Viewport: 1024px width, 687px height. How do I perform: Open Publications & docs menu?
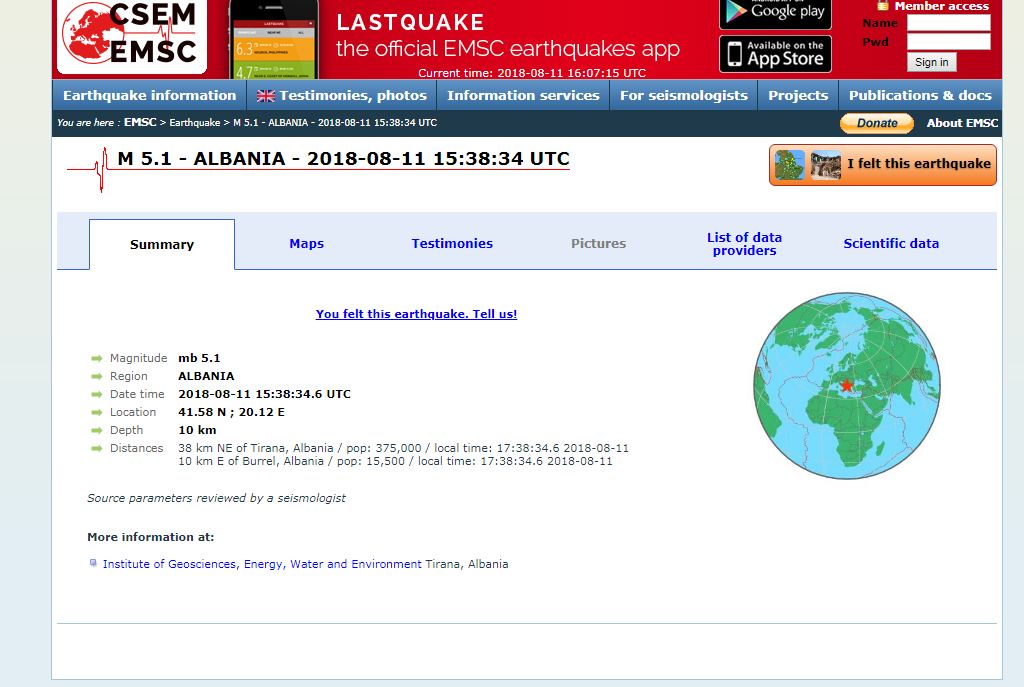(x=920, y=95)
